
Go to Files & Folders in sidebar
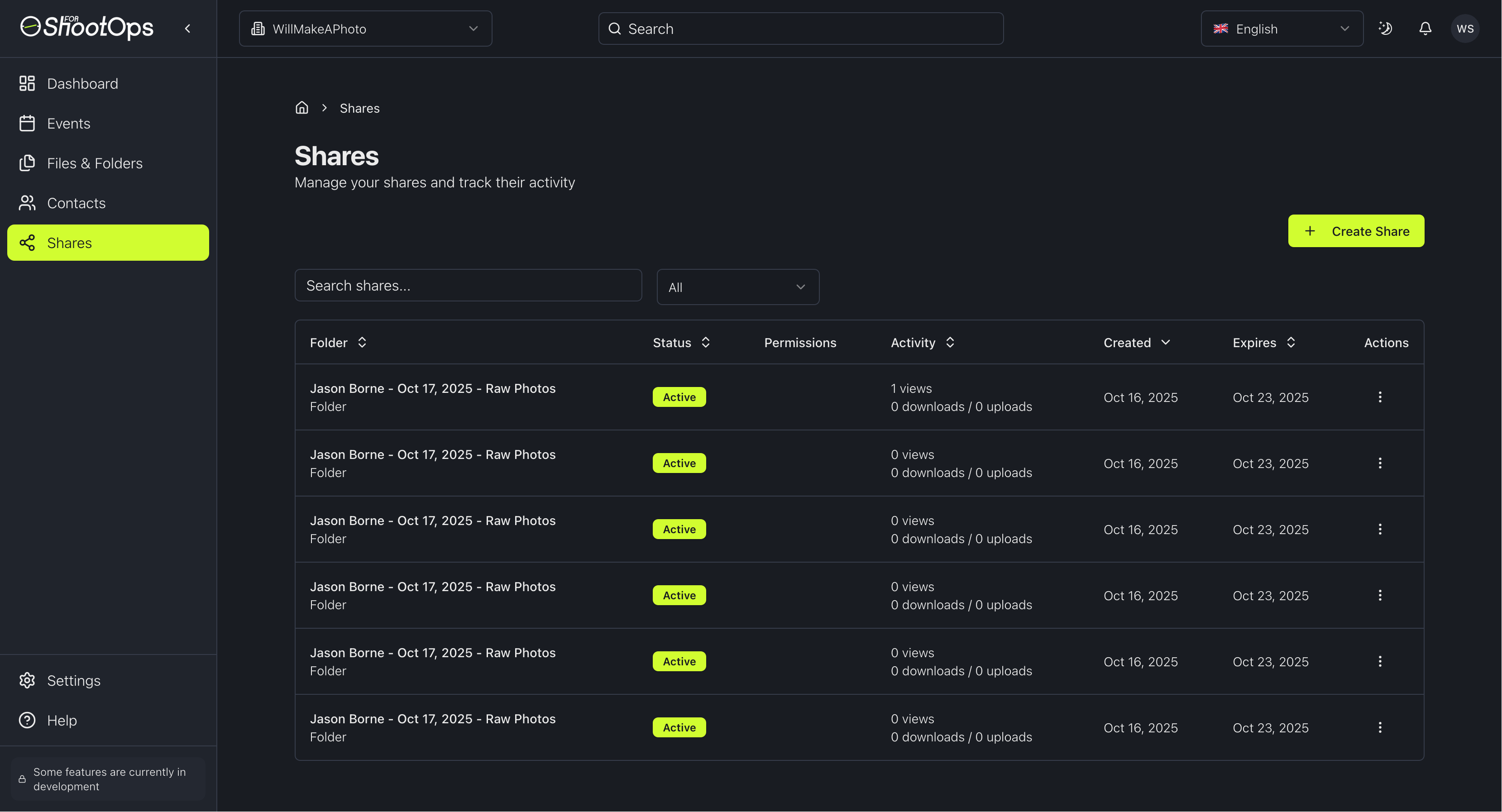click(95, 163)
